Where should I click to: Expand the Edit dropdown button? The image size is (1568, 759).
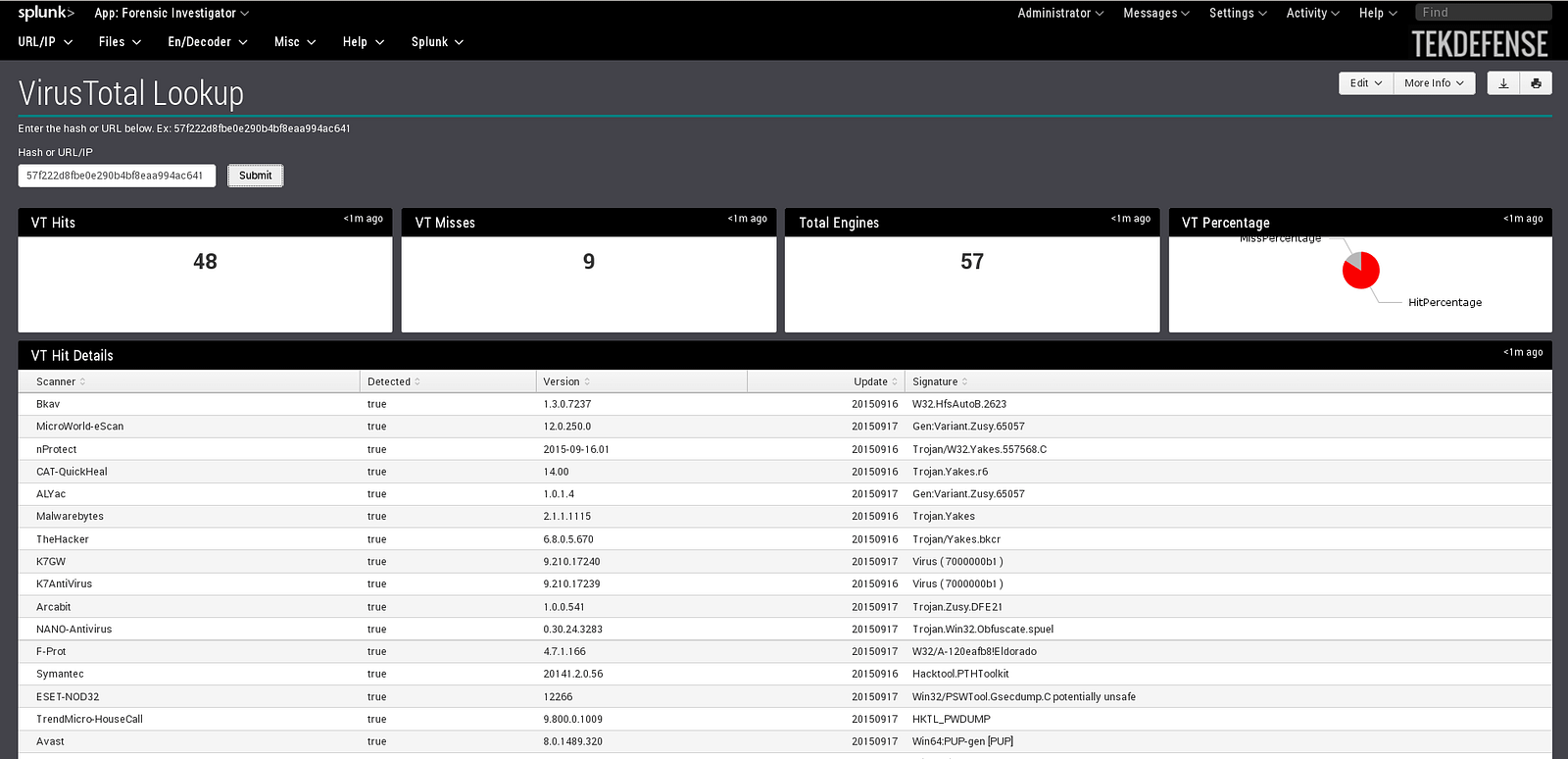1366,83
